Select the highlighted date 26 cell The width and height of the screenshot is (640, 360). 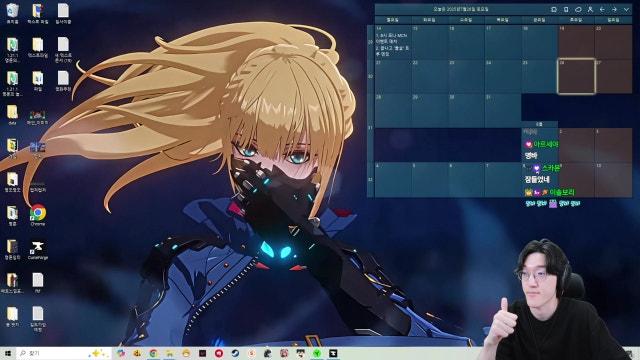tap(576, 76)
